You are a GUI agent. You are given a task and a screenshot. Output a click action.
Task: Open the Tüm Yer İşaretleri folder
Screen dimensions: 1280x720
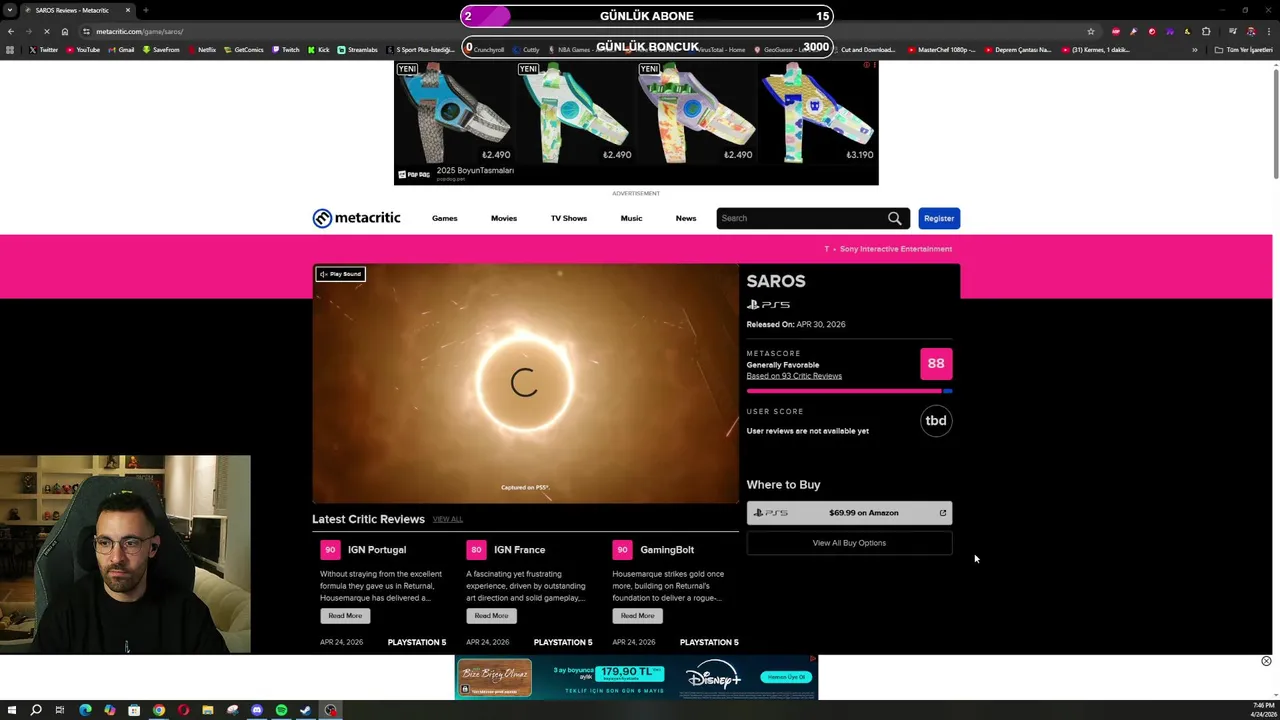1243,49
